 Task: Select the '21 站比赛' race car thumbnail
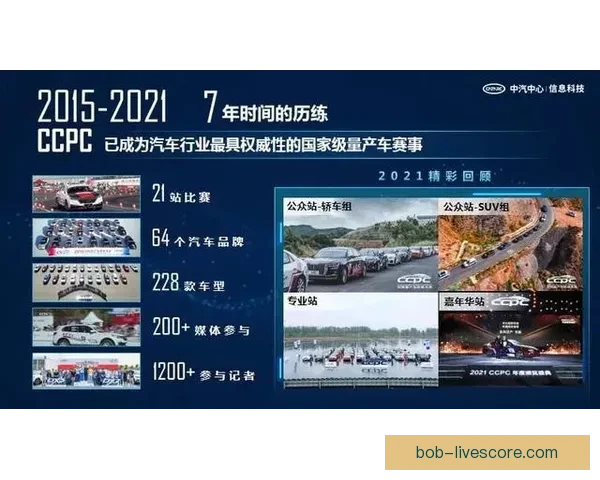pyautogui.click(x=86, y=194)
